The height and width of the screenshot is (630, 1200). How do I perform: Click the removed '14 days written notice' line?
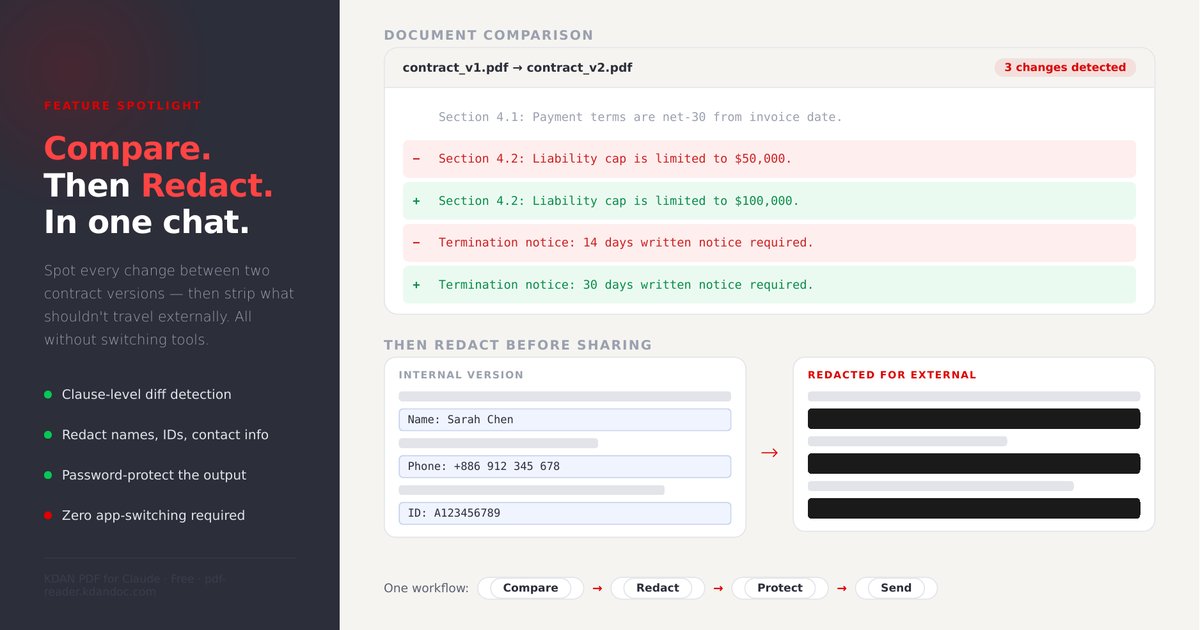tap(770, 243)
